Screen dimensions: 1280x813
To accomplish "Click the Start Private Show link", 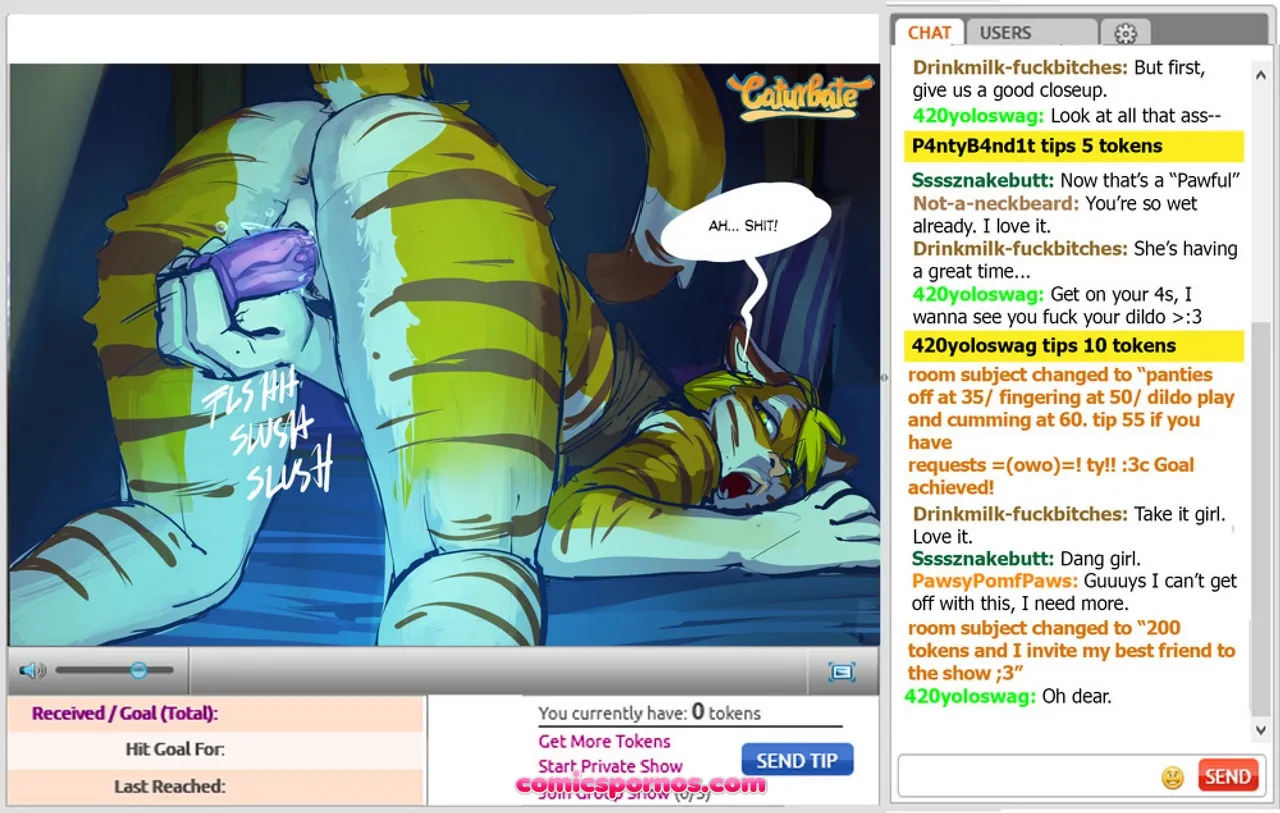I will [610, 766].
